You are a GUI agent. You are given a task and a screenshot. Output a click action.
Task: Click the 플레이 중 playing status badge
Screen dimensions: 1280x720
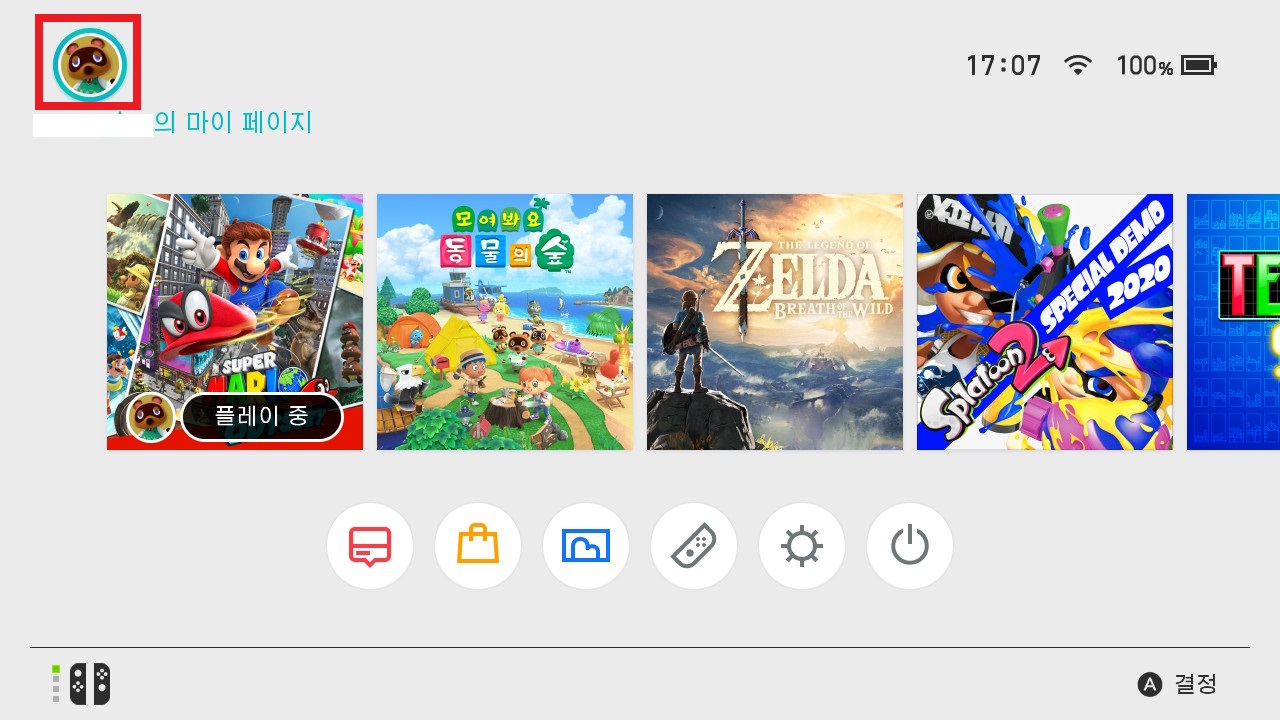(262, 417)
